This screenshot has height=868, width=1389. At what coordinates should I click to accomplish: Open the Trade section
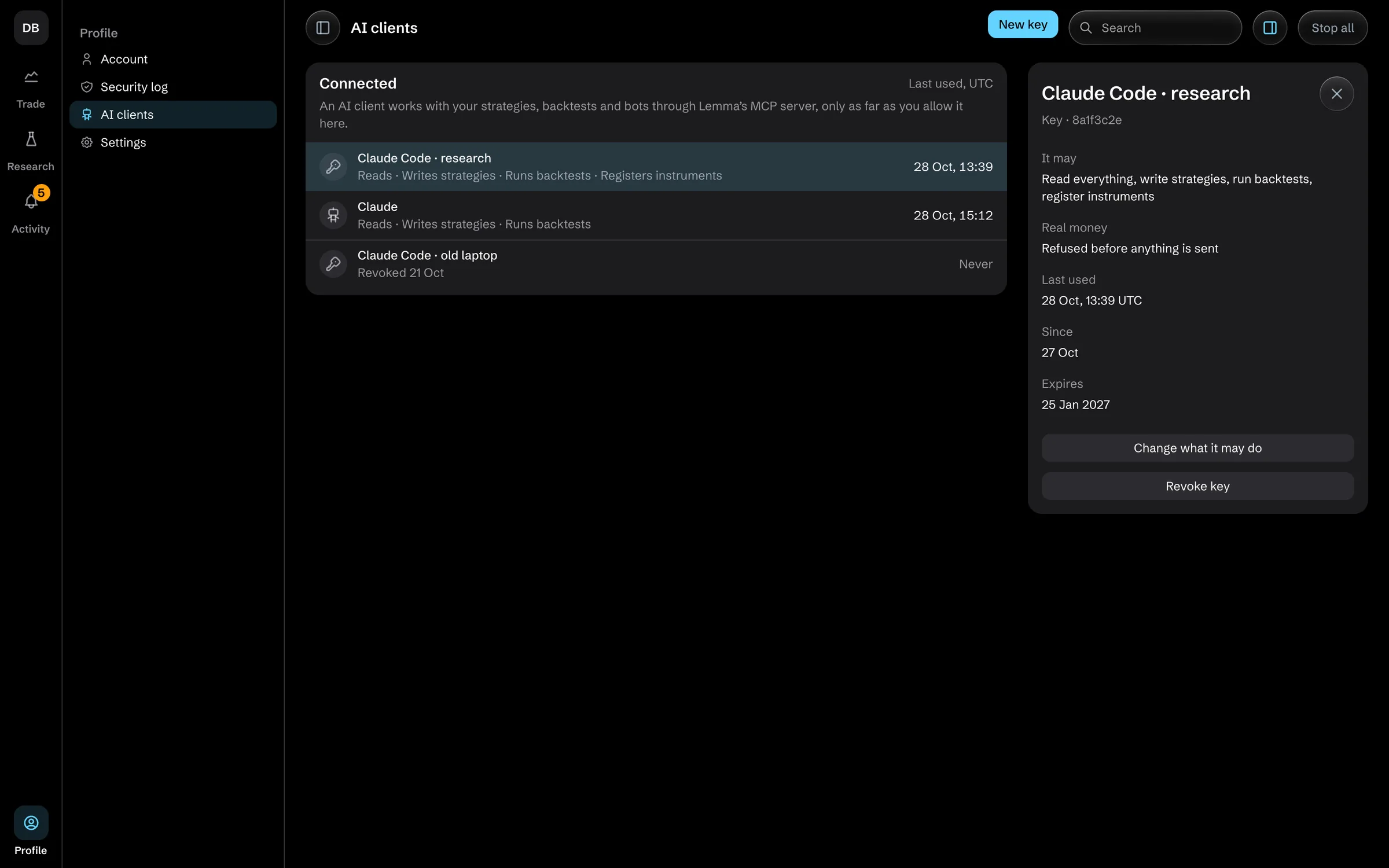[31, 89]
